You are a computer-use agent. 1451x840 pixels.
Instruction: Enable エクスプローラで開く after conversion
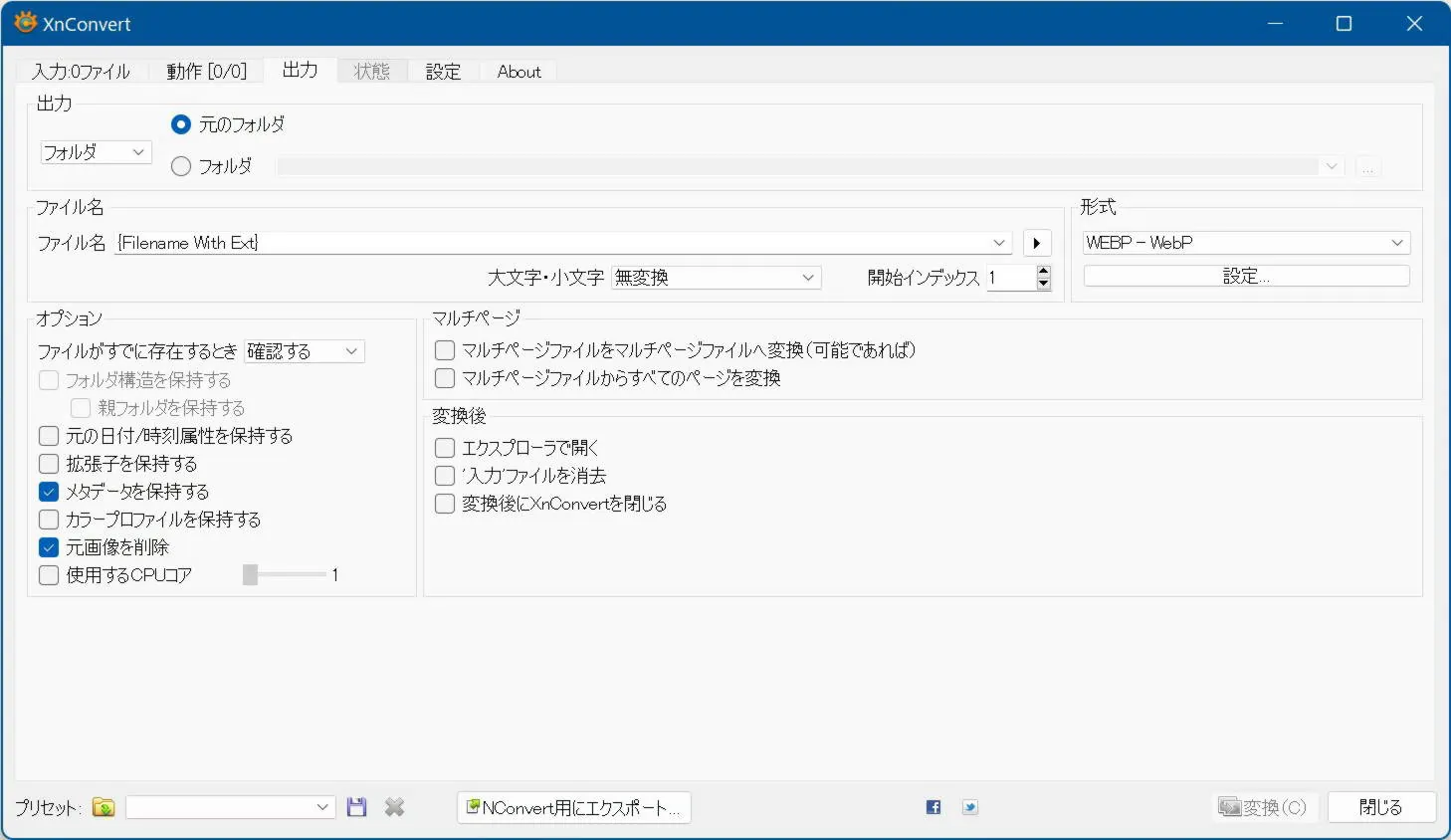click(x=445, y=448)
